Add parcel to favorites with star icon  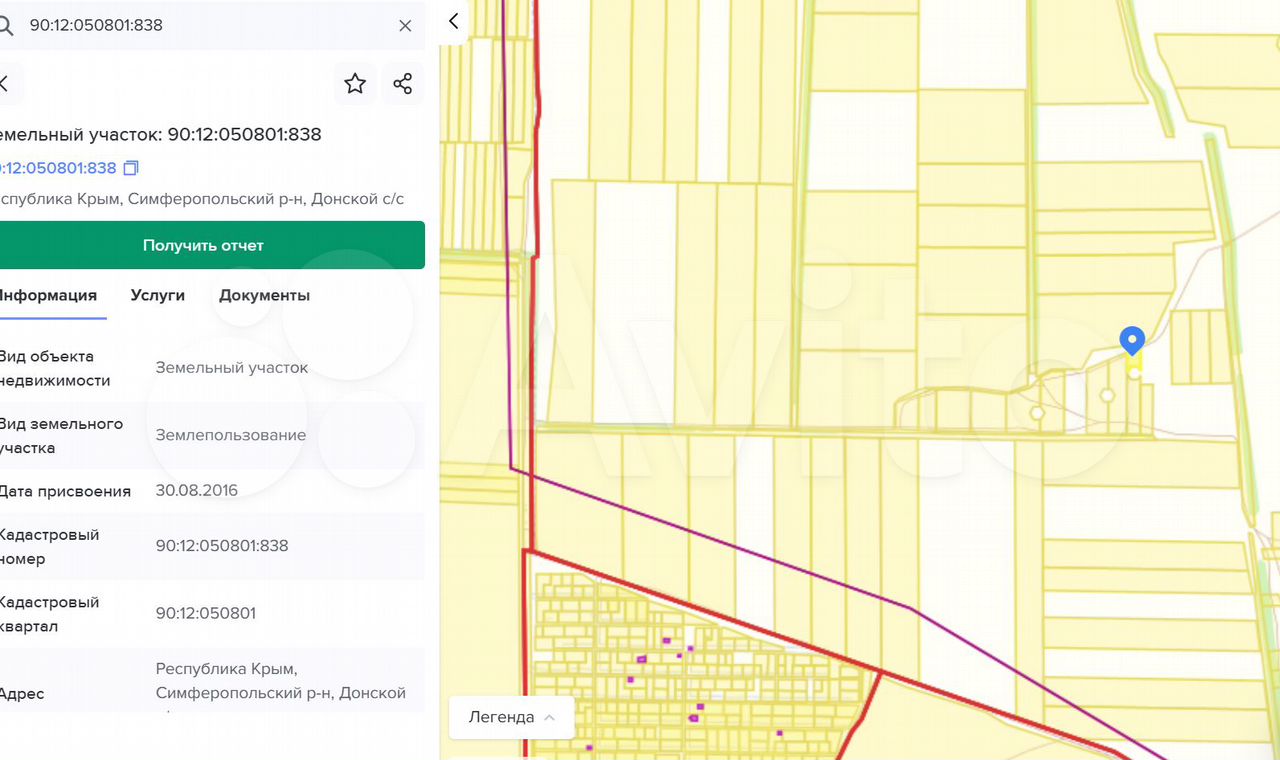point(355,83)
